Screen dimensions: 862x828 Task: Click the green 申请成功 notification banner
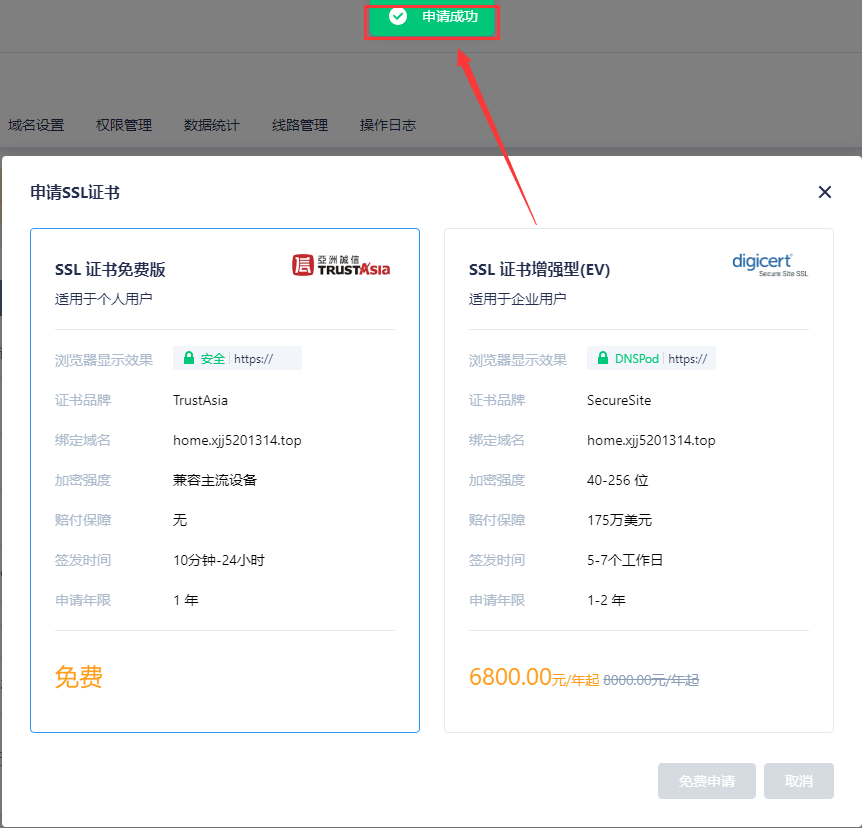pyautogui.click(x=432, y=16)
